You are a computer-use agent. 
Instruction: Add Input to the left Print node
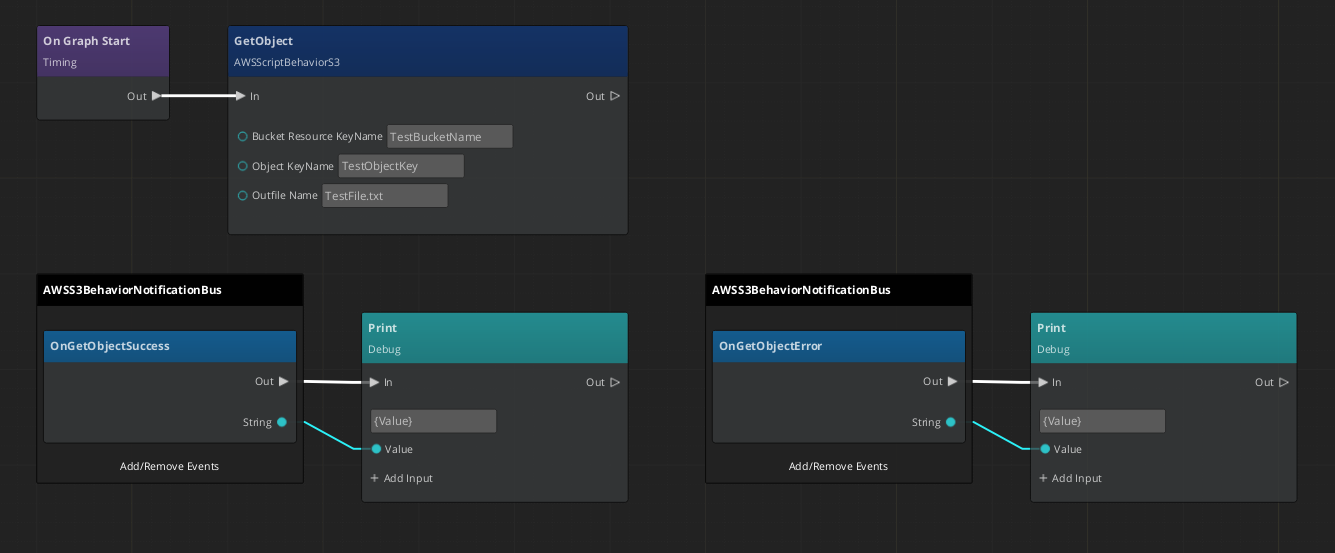(x=402, y=478)
